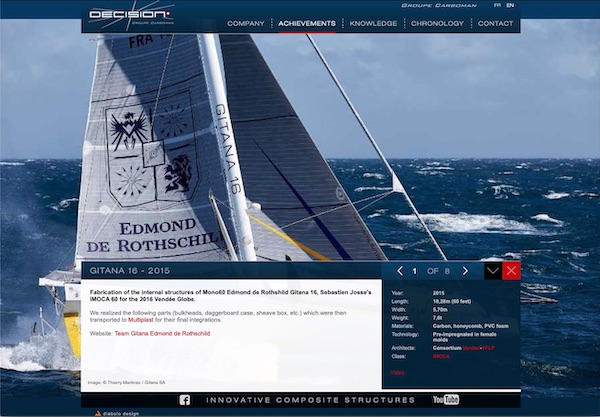Go to the previous project with left arrow
600x417 pixels.
(401, 271)
